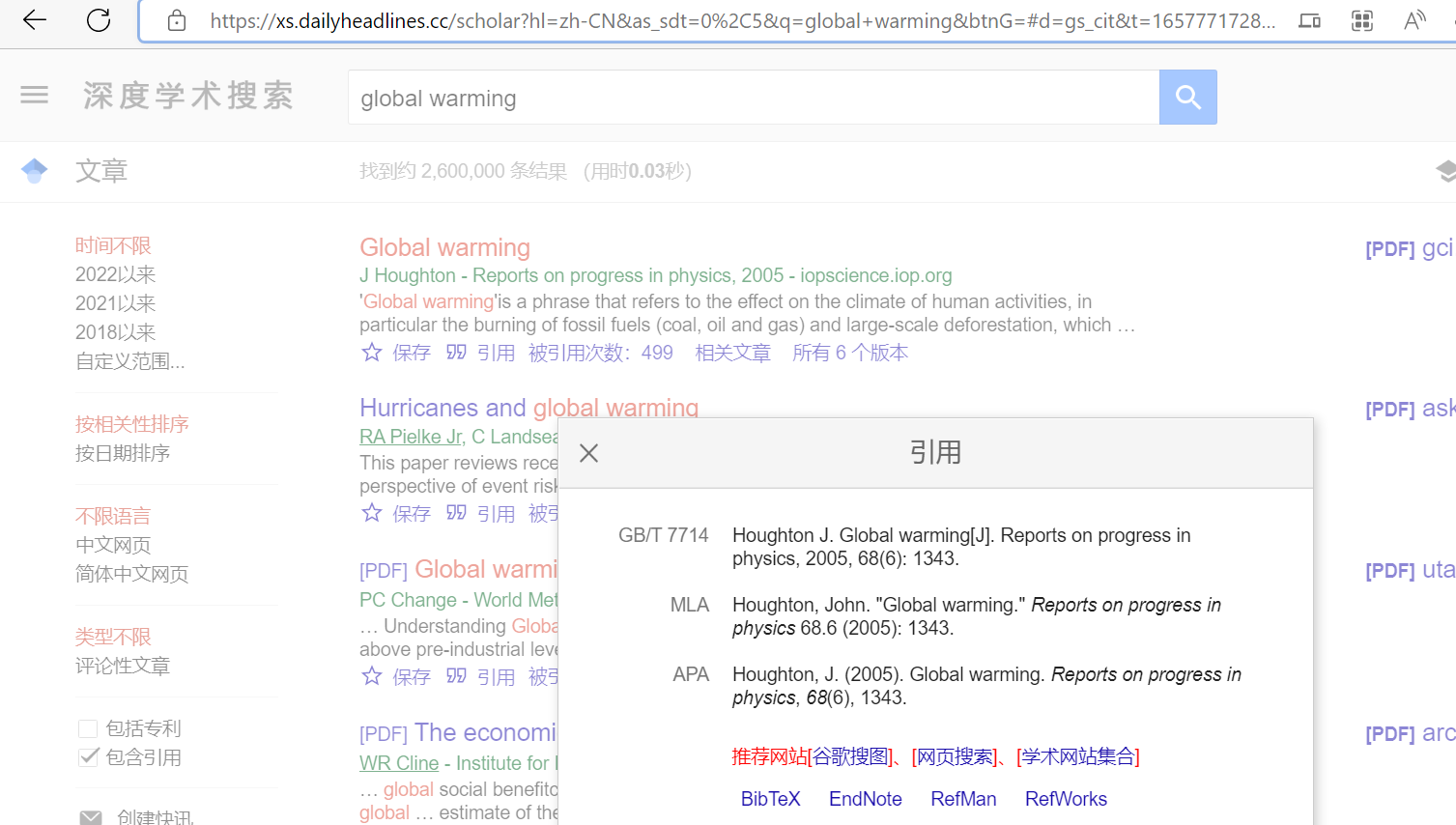Export citation to EndNote
This screenshot has width=1456, height=825.
[865, 799]
